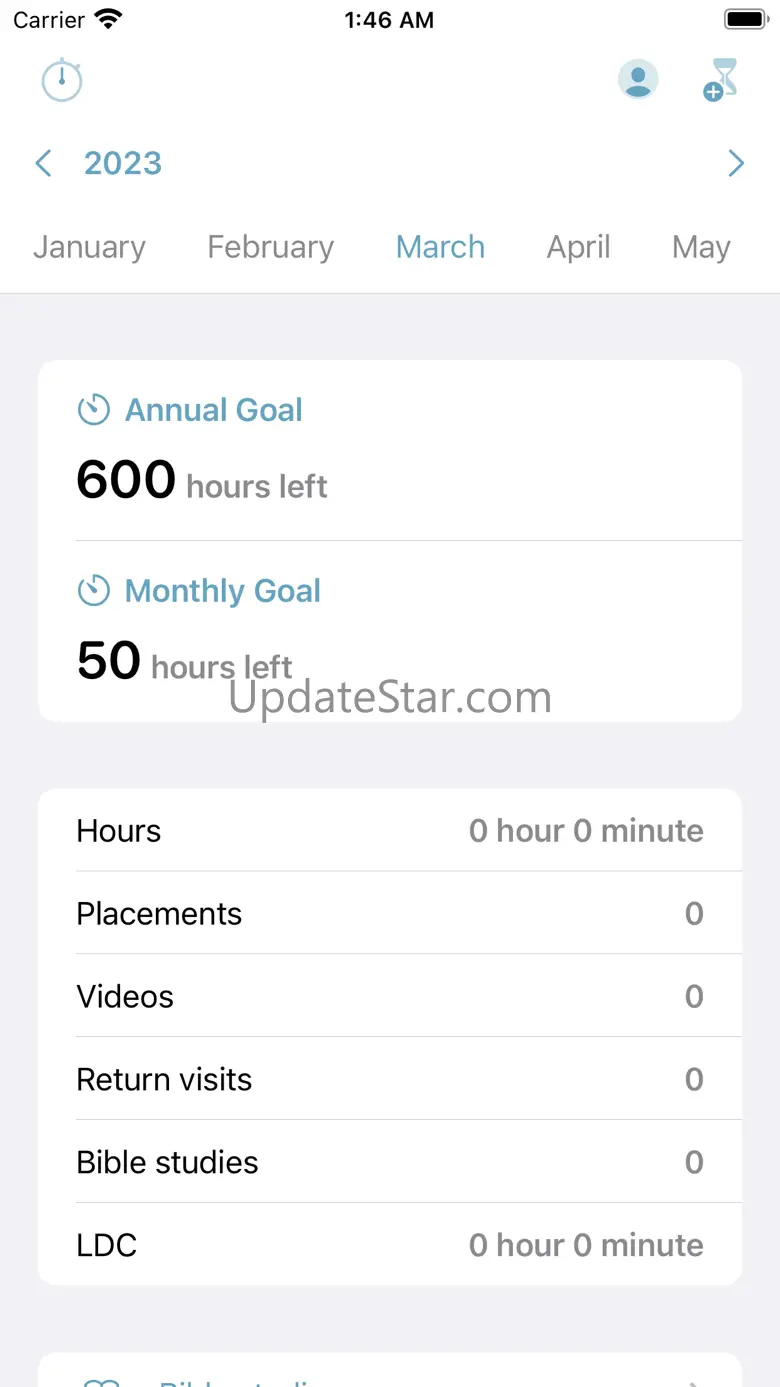Open the LDC hours row
Image resolution: width=780 pixels, height=1387 pixels.
pos(390,1246)
